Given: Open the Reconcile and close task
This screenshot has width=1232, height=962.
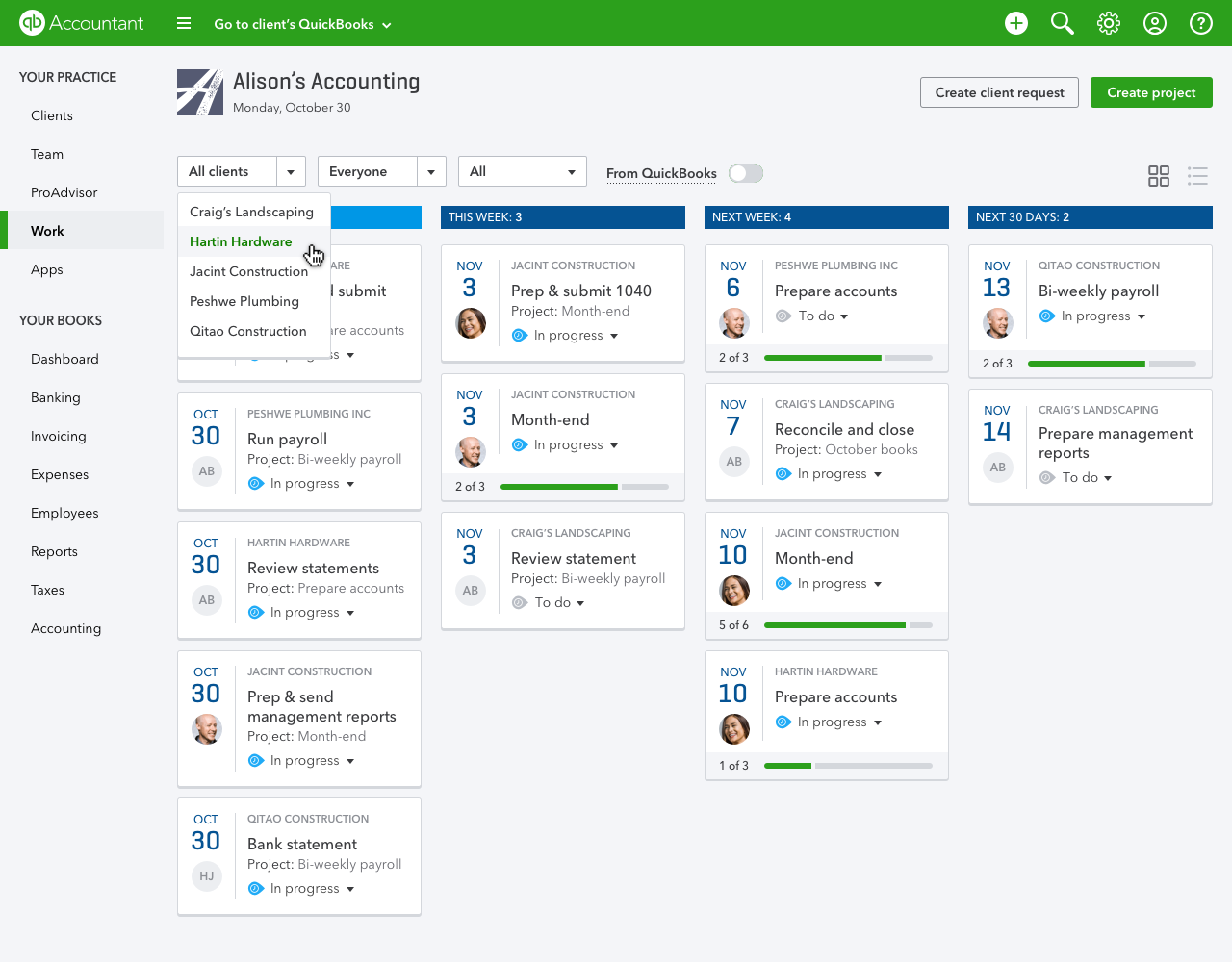Looking at the screenshot, I should [844, 429].
